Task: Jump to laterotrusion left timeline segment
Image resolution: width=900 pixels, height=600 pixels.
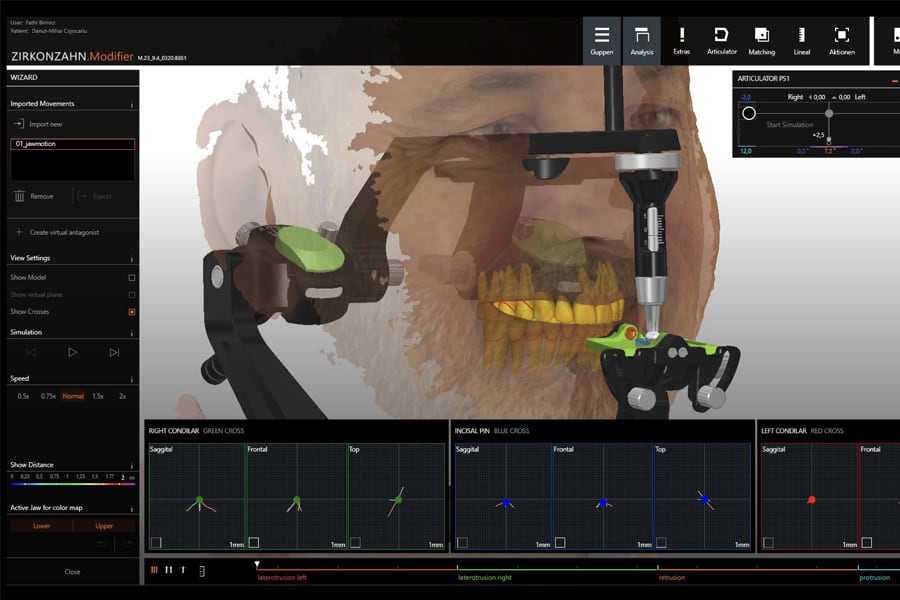Action: (282, 578)
